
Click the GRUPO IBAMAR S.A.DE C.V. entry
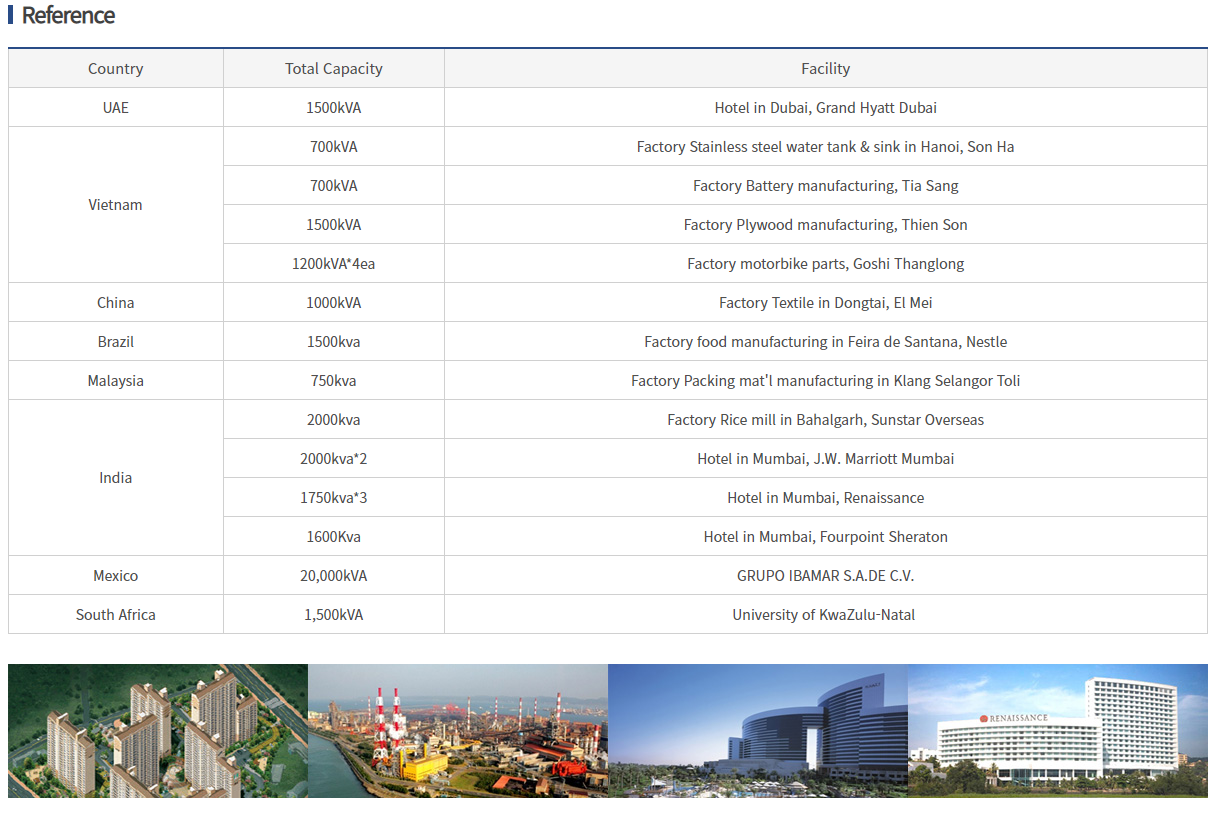click(x=826, y=576)
